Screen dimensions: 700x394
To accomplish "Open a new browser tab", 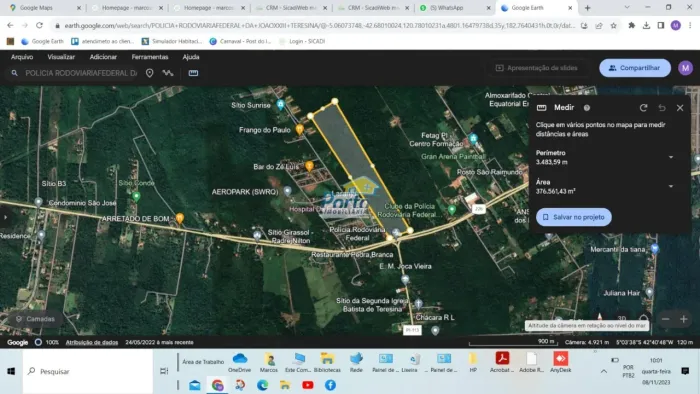I will tap(588, 8).
